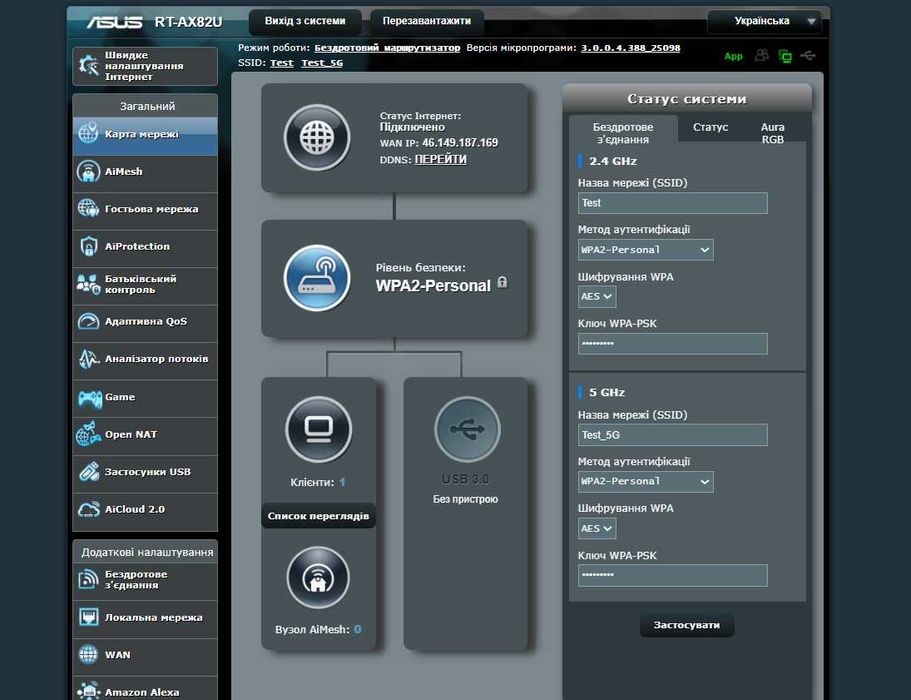911x700 pixels.
Task: Open the Open NAT icon
Action: point(88,434)
